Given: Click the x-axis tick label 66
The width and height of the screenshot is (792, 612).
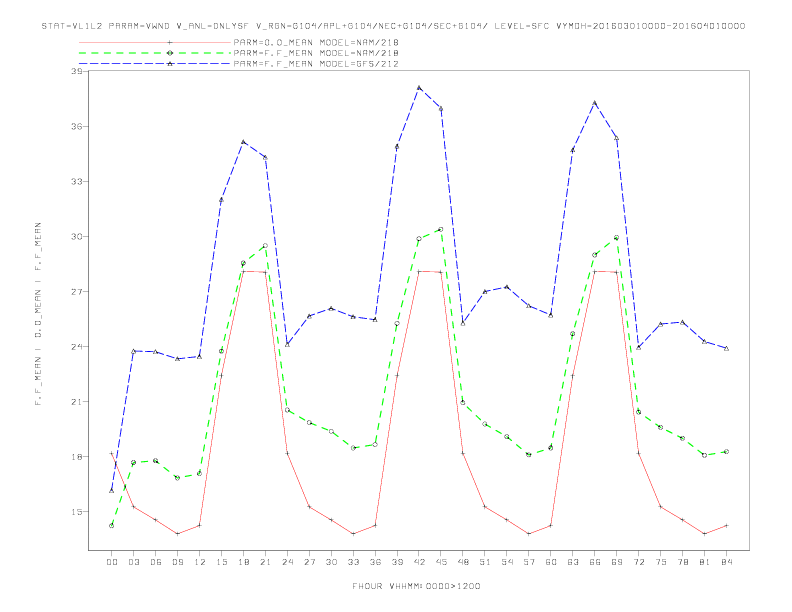Looking at the screenshot, I should pos(595,562).
